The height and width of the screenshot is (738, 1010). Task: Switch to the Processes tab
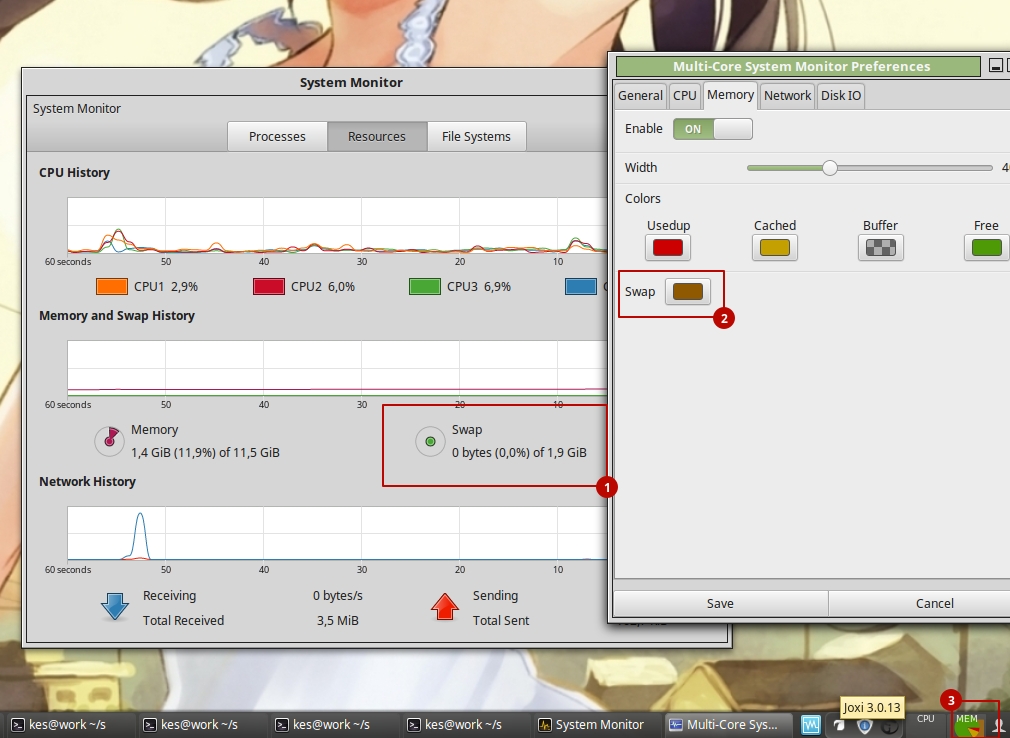pos(276,136)
